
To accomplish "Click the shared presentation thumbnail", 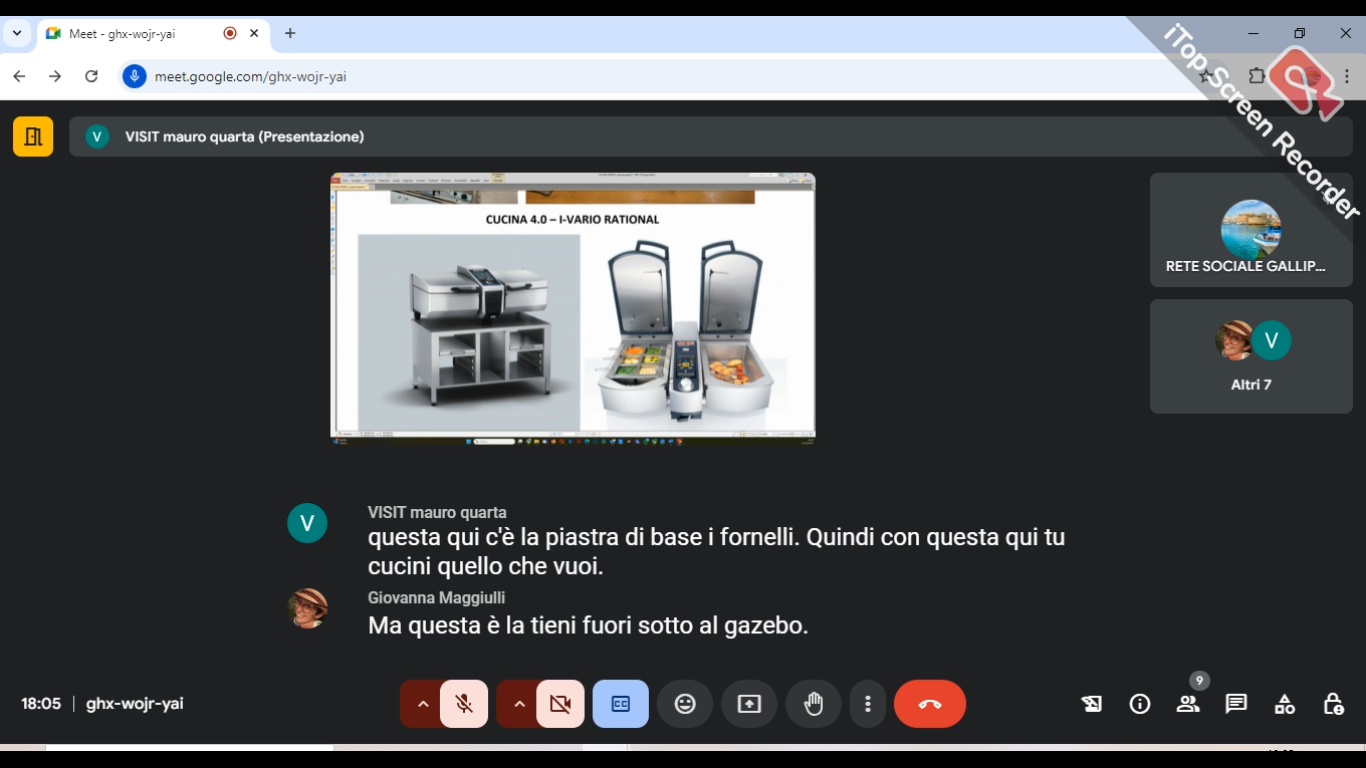I will (x=573, y=308).
